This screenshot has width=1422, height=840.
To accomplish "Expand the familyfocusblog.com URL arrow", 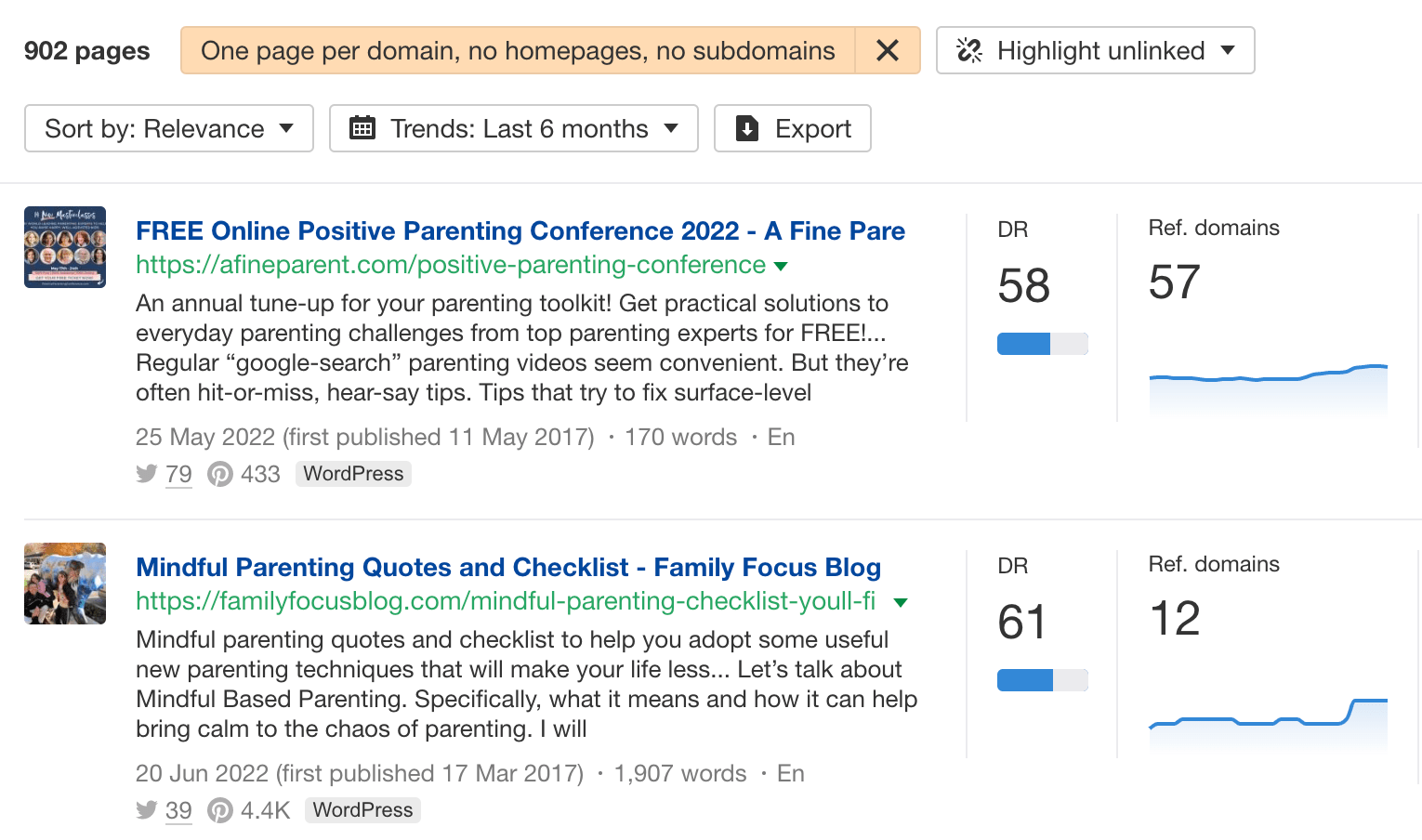I will pyautogui.click(x=900, y=603).
